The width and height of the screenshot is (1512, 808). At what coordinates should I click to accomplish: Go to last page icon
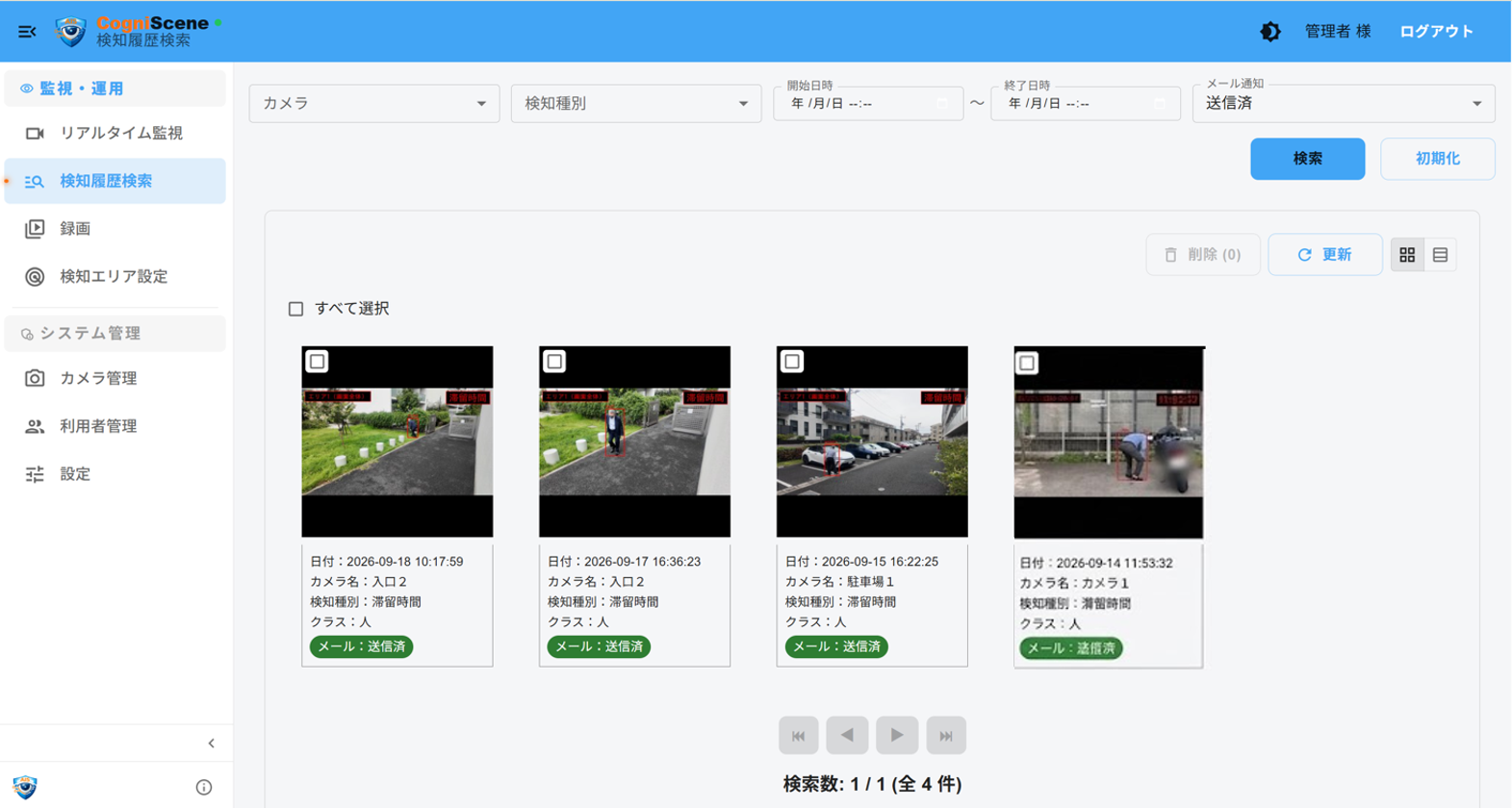pyautogui.click(x=946, y=735)
